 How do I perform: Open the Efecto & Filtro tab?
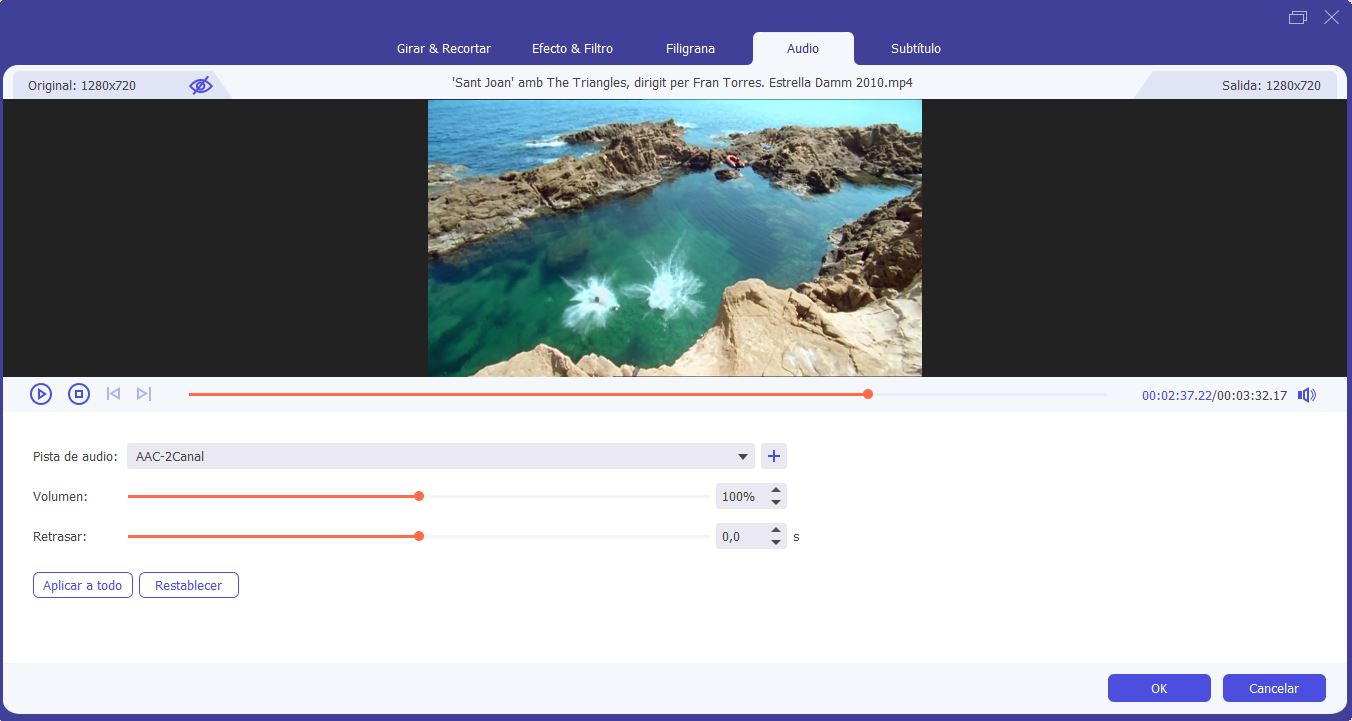point(572,48)
